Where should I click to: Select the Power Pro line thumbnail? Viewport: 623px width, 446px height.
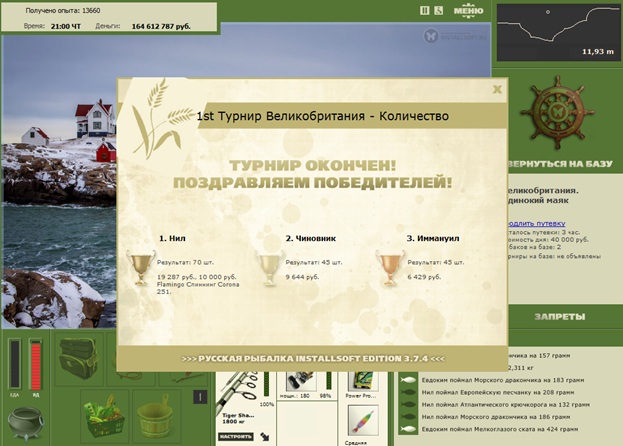click(361, 381)
